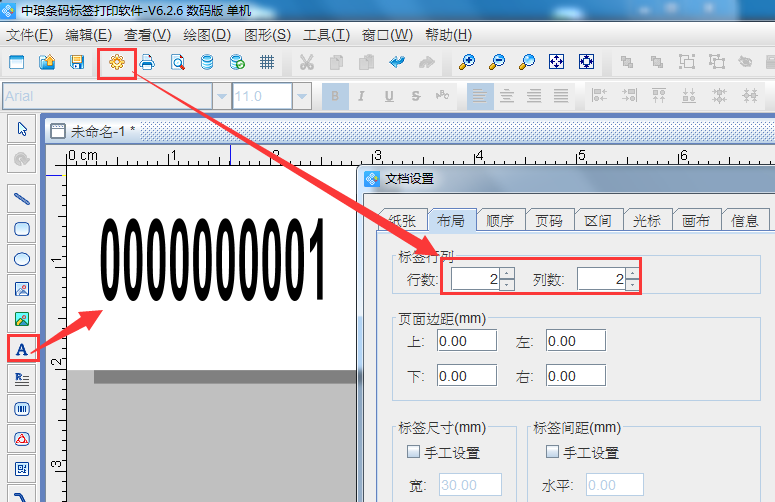The width and height of the screenshot is (775, 502).
Task: Select the rounded rectangle tool
Action: point(22,229)
